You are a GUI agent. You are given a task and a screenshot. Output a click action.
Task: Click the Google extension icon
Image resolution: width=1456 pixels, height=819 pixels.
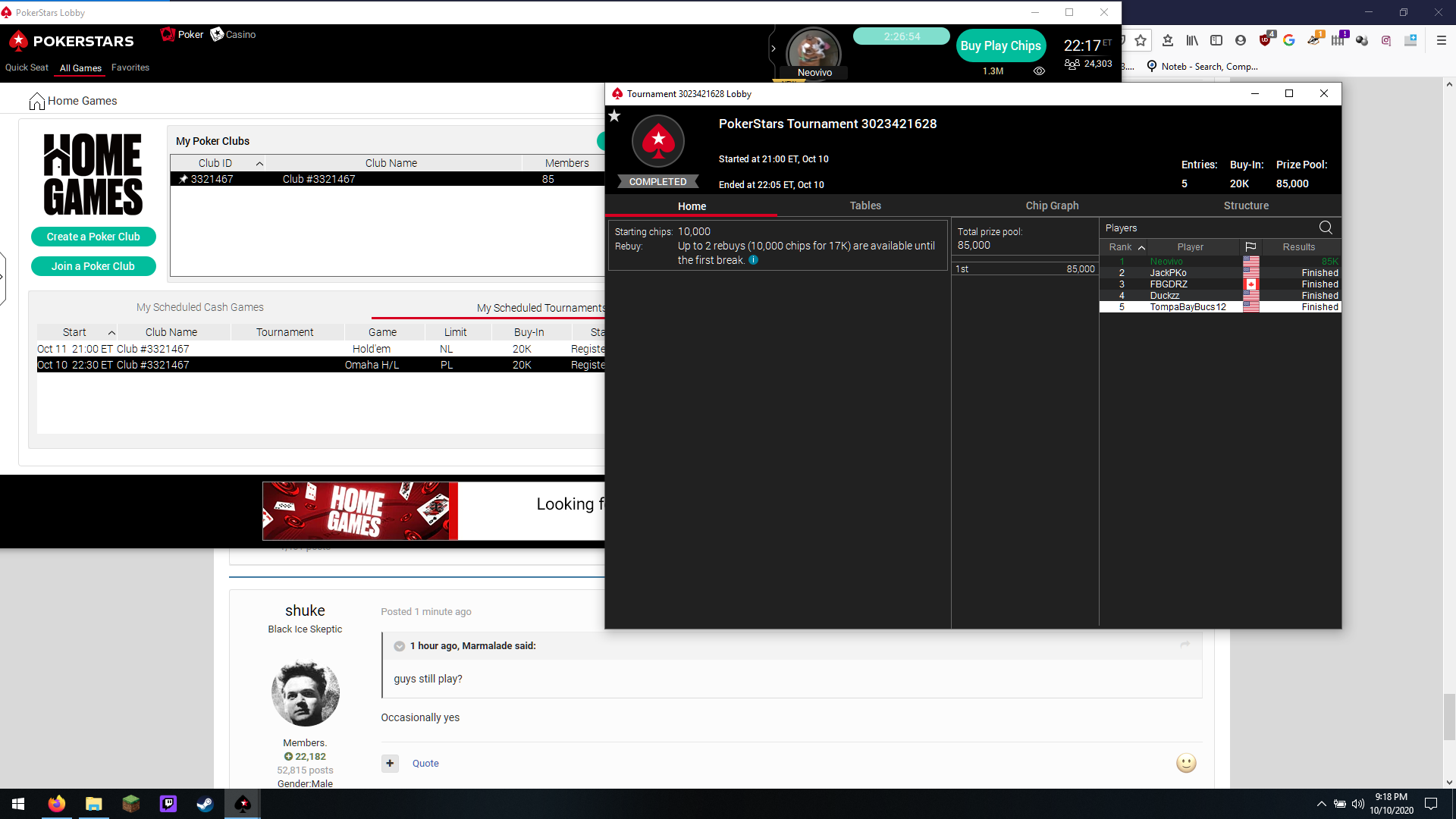[x=1289, y=40]
